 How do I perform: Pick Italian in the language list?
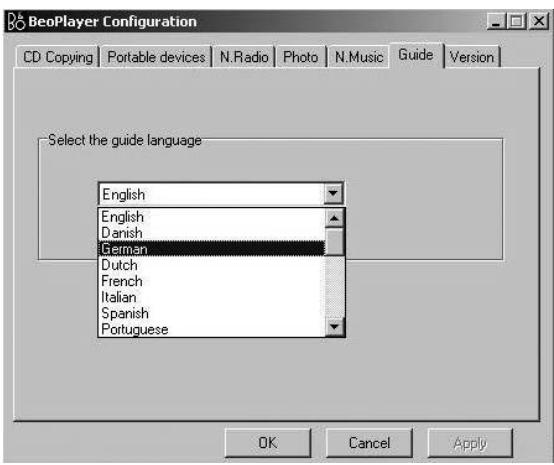tap(211, 297)
